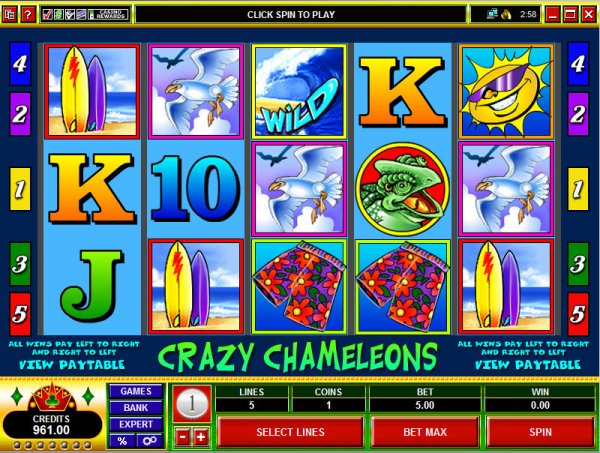
Task: Click the percent statistics icon
Action: 122,441
